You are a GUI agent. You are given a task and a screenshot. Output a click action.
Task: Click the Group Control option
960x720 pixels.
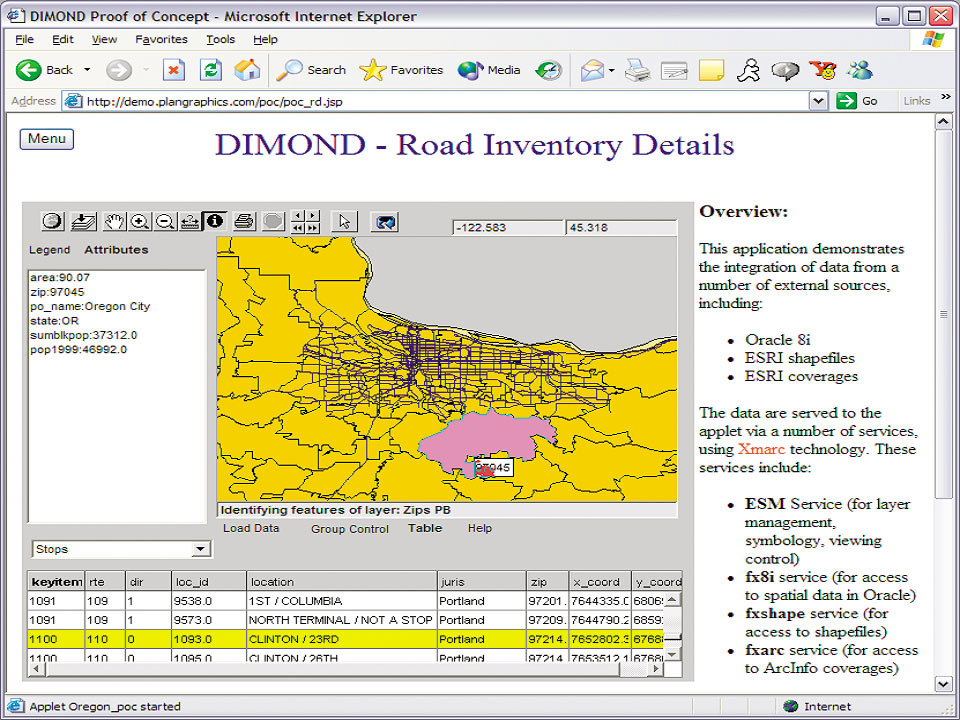[350, 528]
